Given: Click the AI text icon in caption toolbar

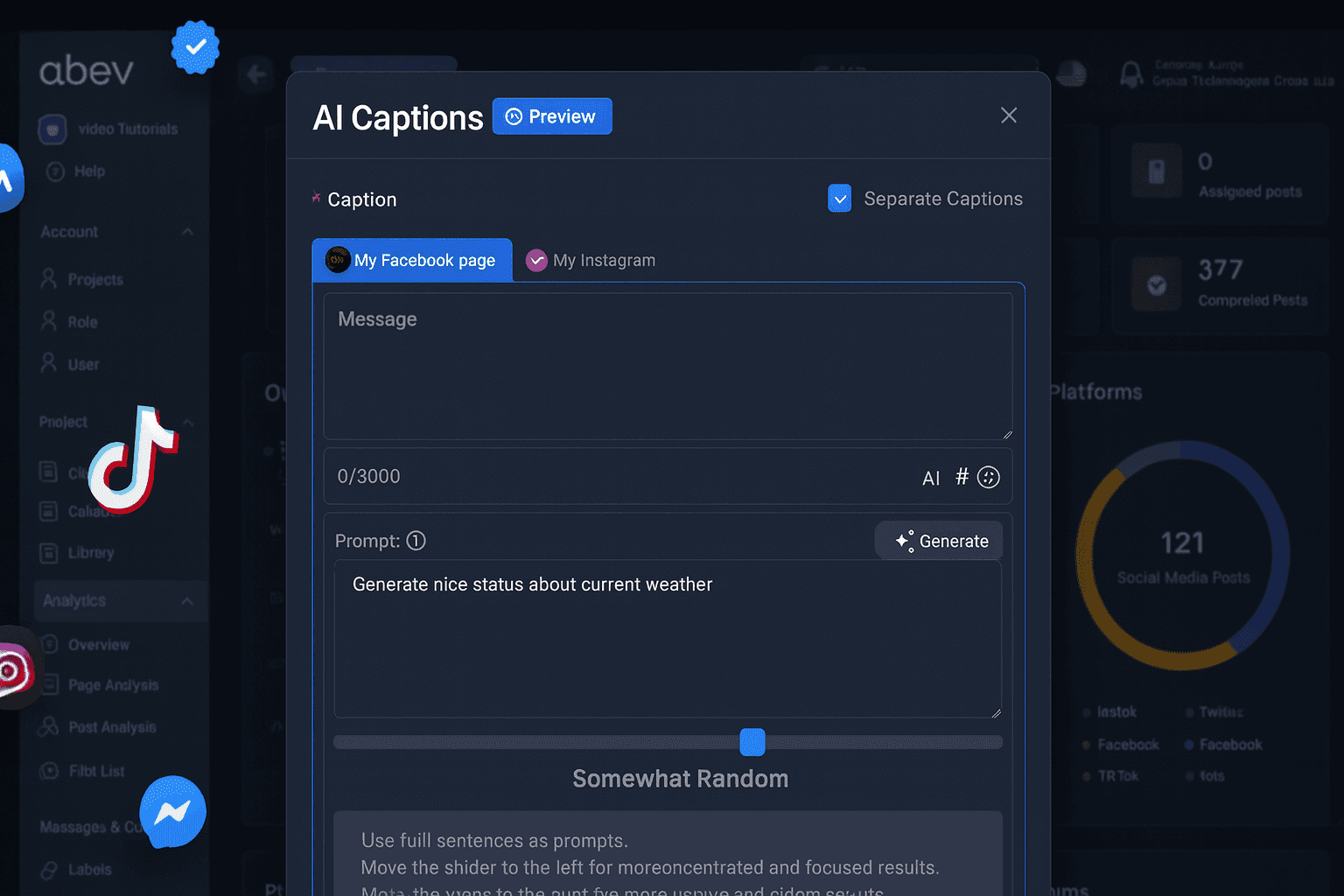Looking at the screenshot, I should [x=931, y=478].
